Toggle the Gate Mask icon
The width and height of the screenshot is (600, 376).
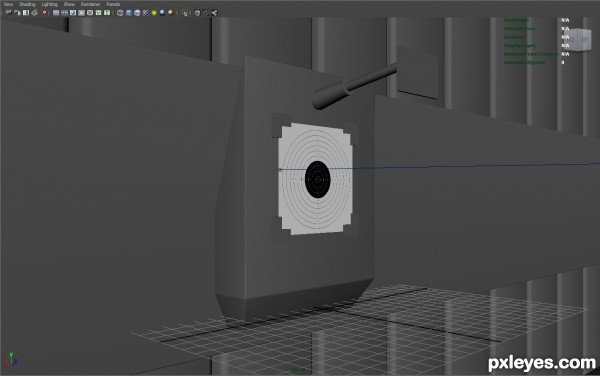click(x=81, y=13)
